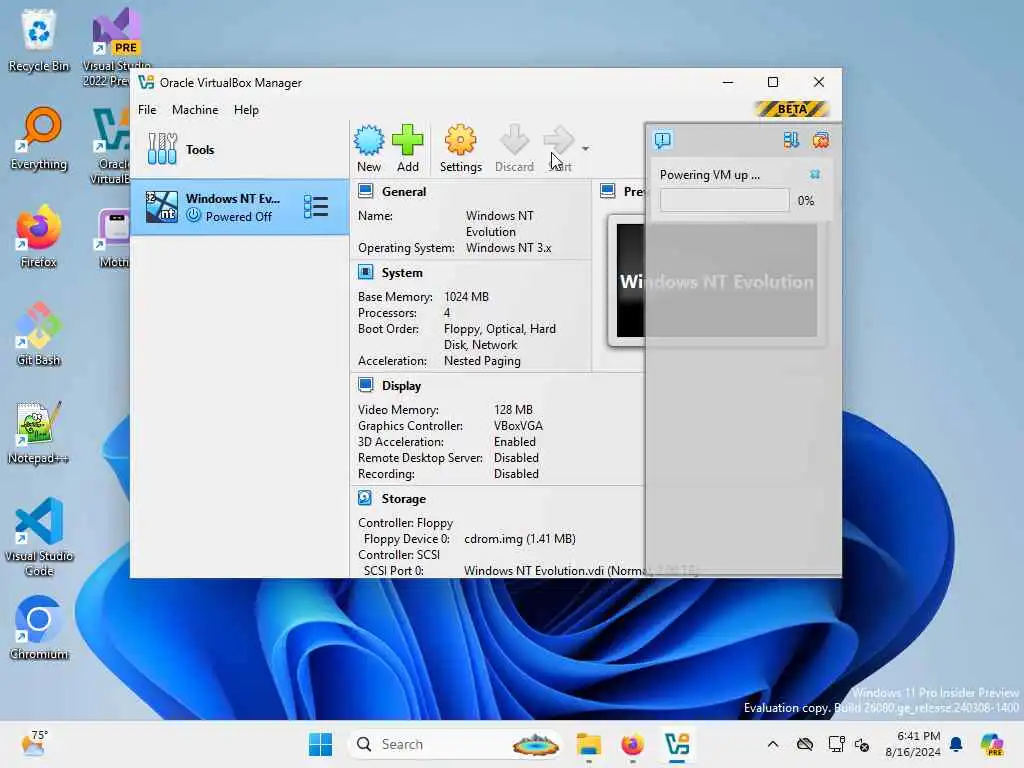The image size is (1024, 768).
Task: Click the VBoxVGA graphics controller value
Action: click(518, 425)
